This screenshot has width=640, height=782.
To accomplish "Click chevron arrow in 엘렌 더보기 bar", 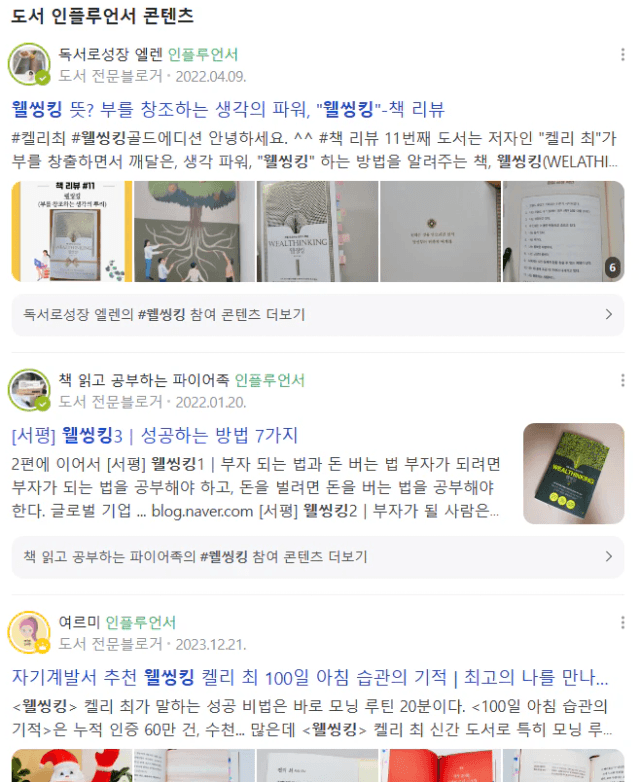I will coord(609,314).
